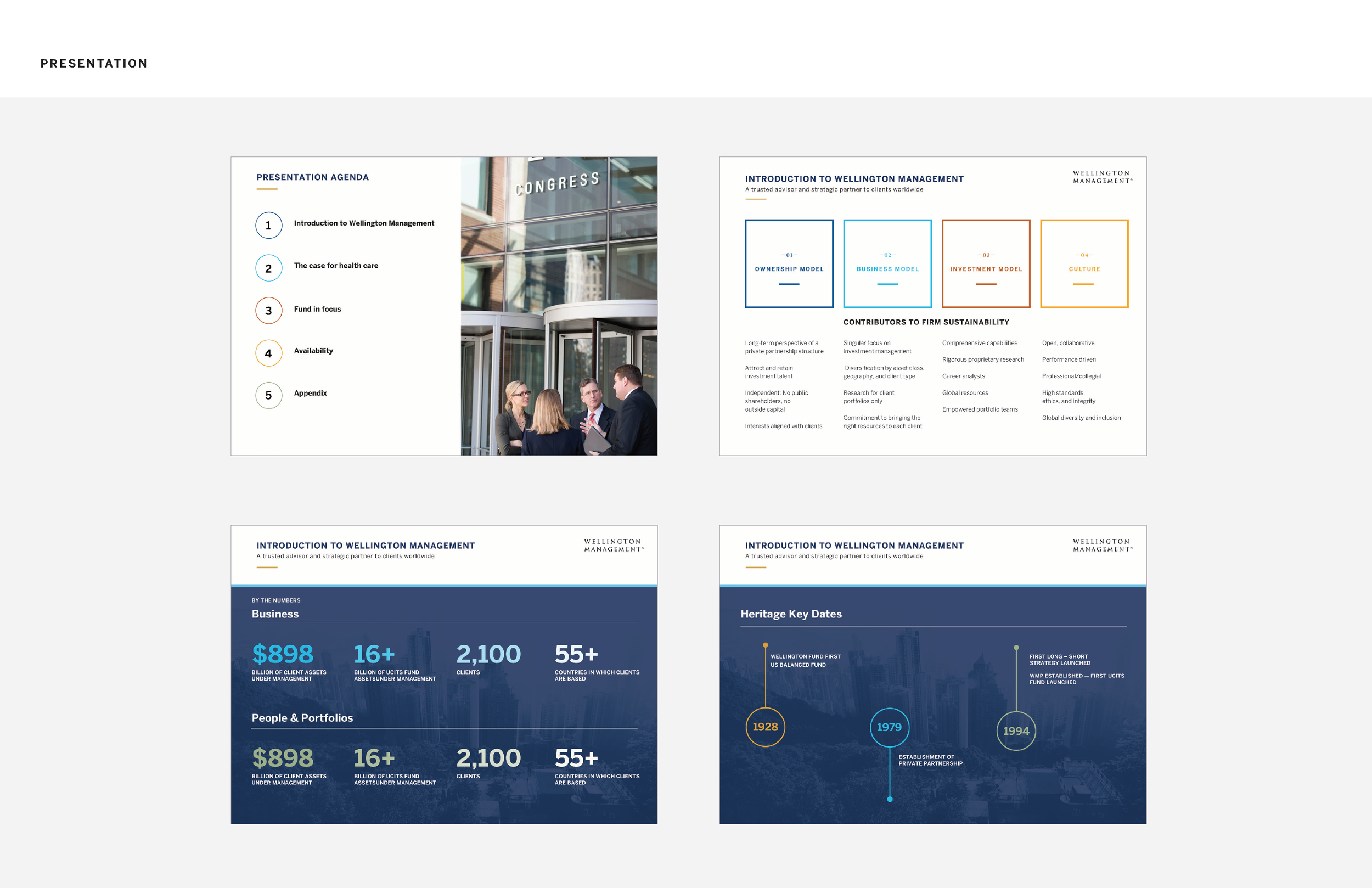Screen dimensions: 1372x888
Task: Click 'First long – short strategy launched' caption
Action: (x=1060, y=660)
